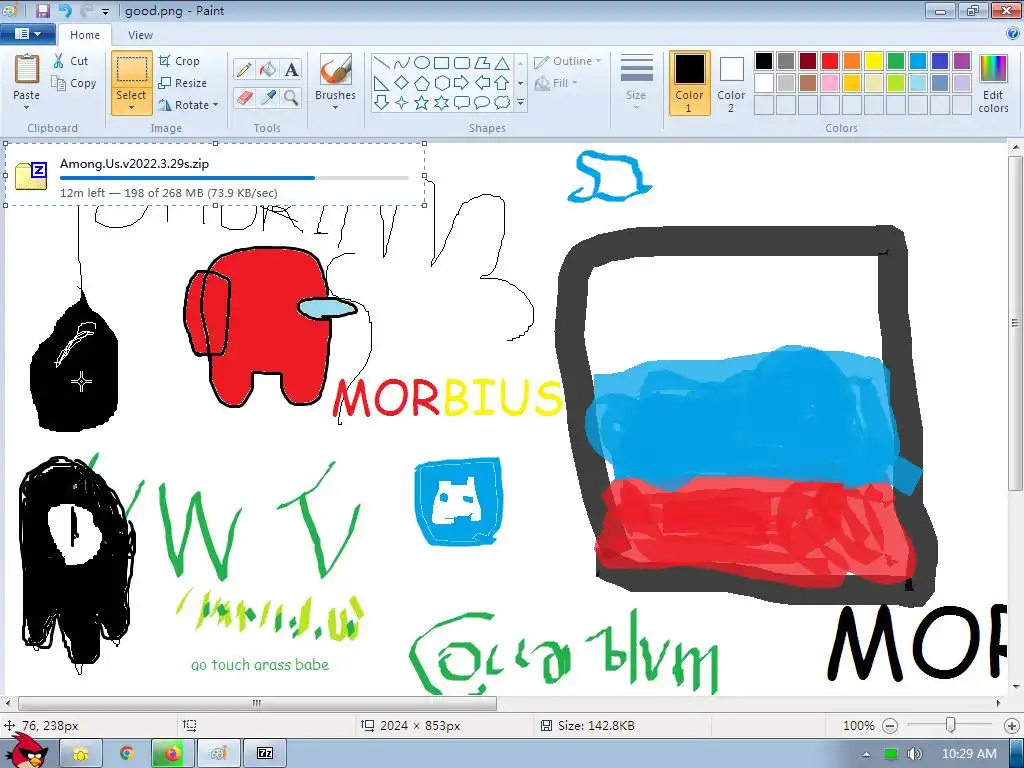Choose the Rectangle shape

point(441,63)
